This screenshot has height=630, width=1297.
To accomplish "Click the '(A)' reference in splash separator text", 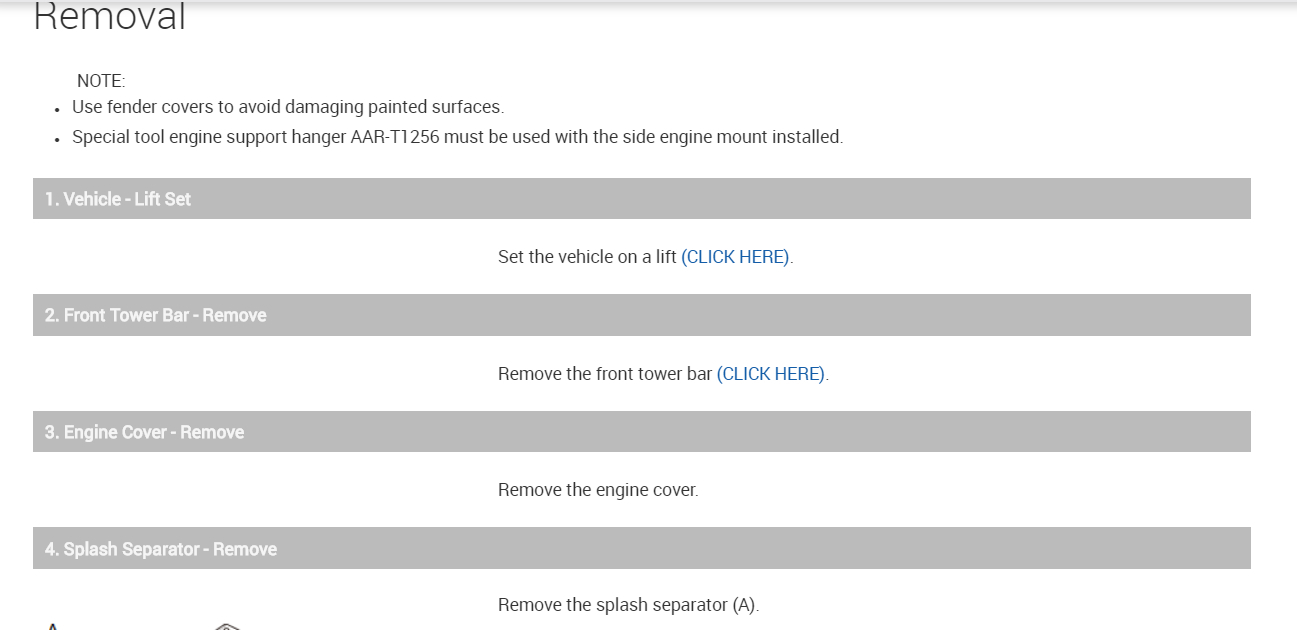I will pos(744,605).
